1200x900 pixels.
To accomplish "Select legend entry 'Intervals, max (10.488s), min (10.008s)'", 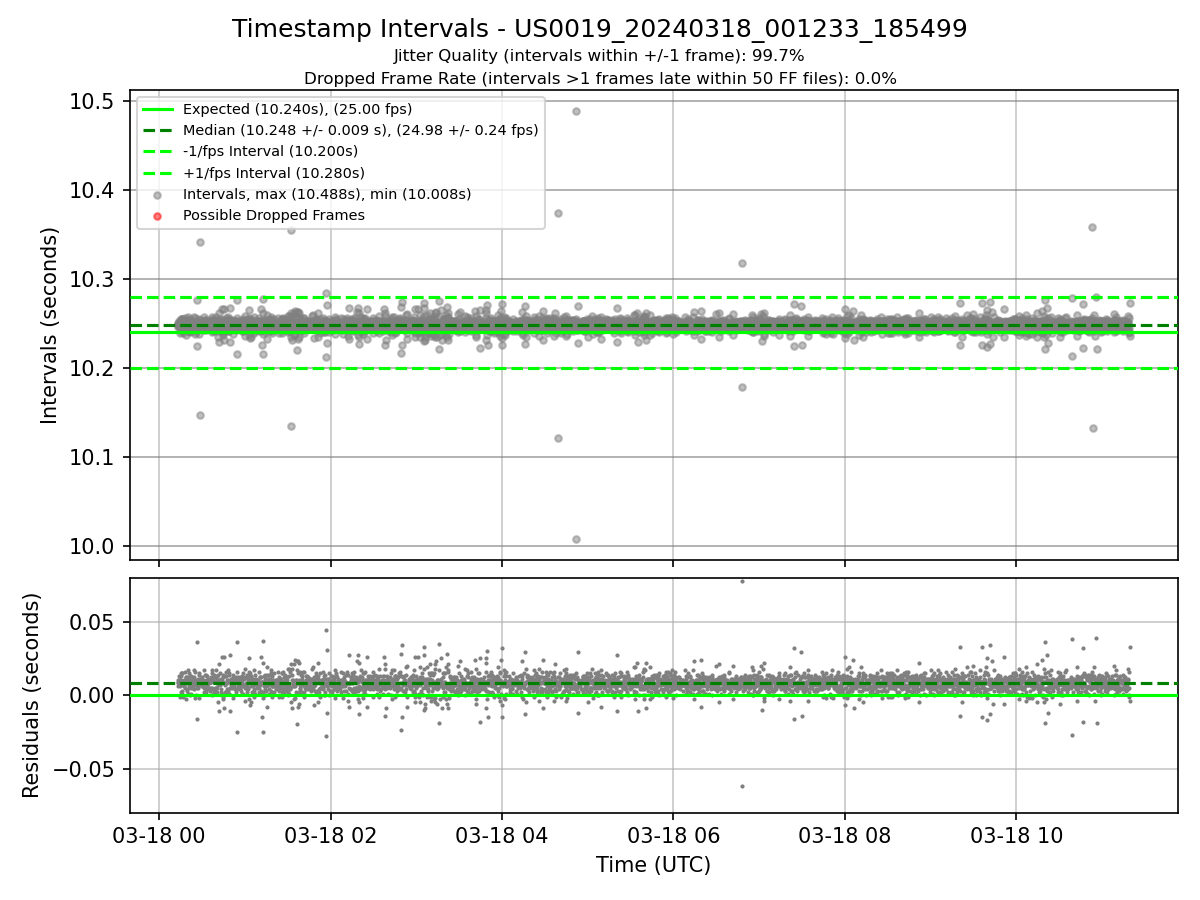I will pyautogui.click(x=327, y=194).
